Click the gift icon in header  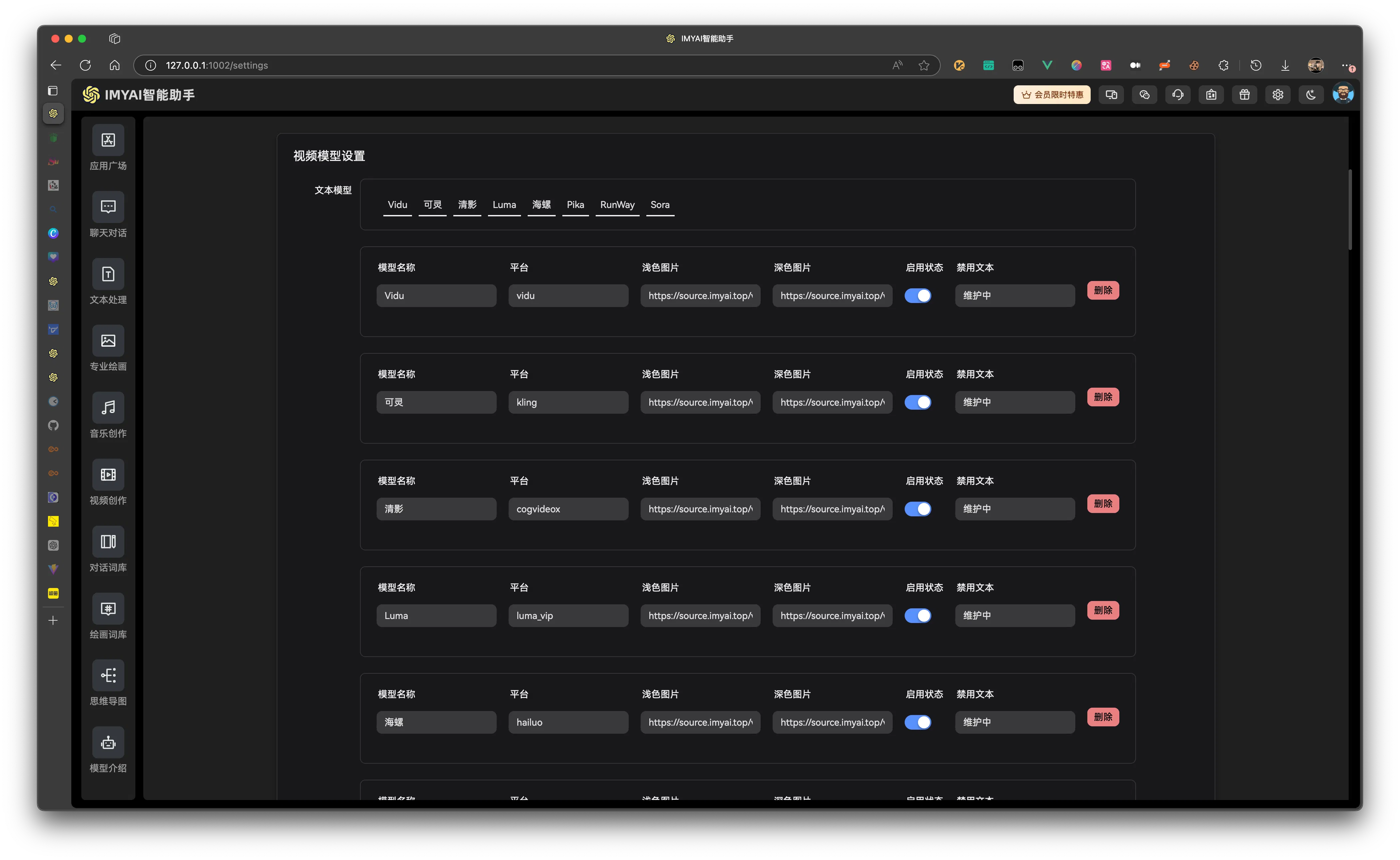pos(1244,95)
